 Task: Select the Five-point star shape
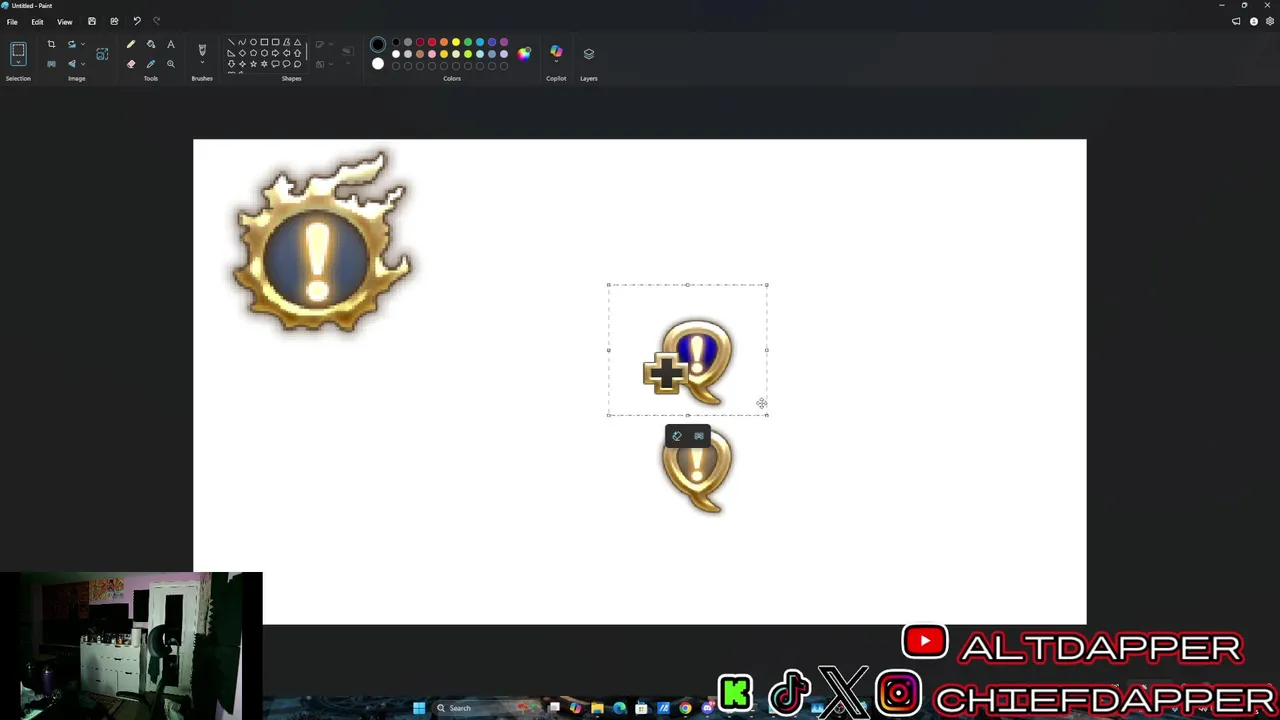click(x=253, y=64)
